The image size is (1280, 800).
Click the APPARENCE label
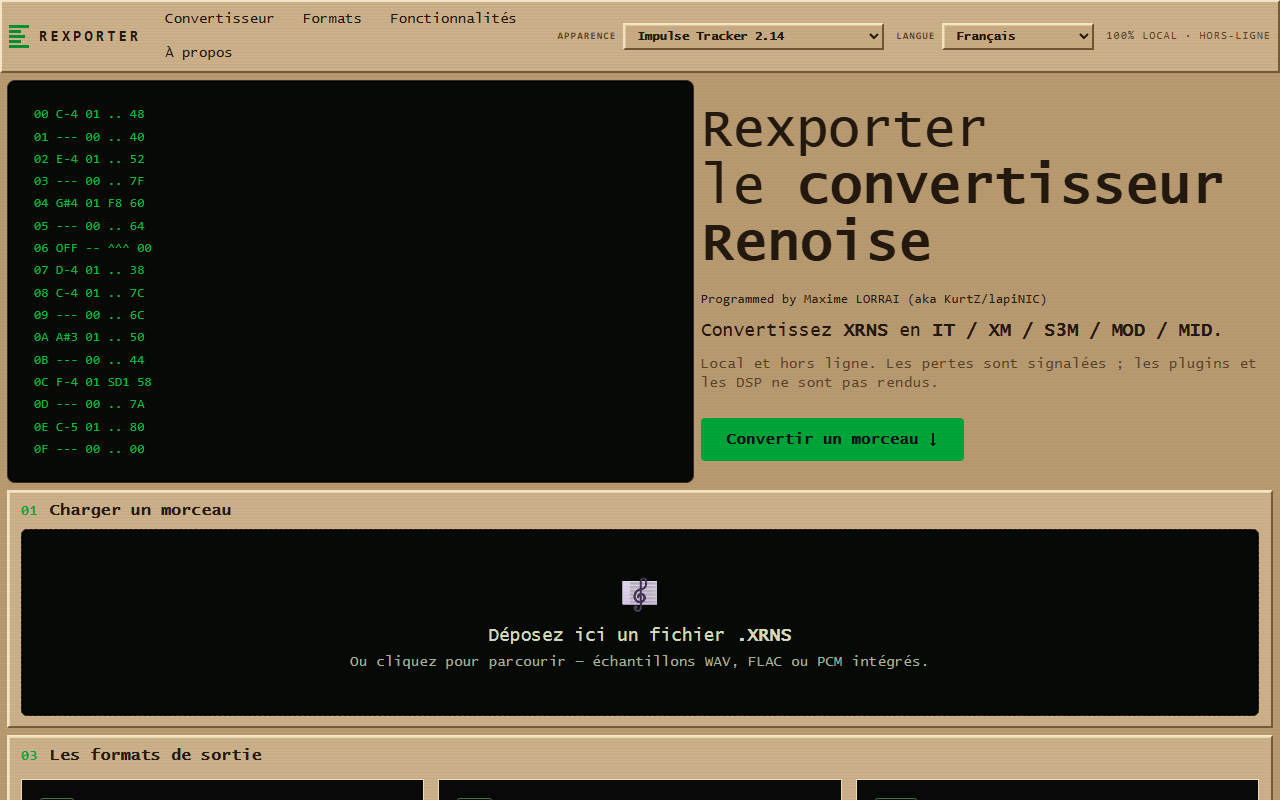coord(586,36)
